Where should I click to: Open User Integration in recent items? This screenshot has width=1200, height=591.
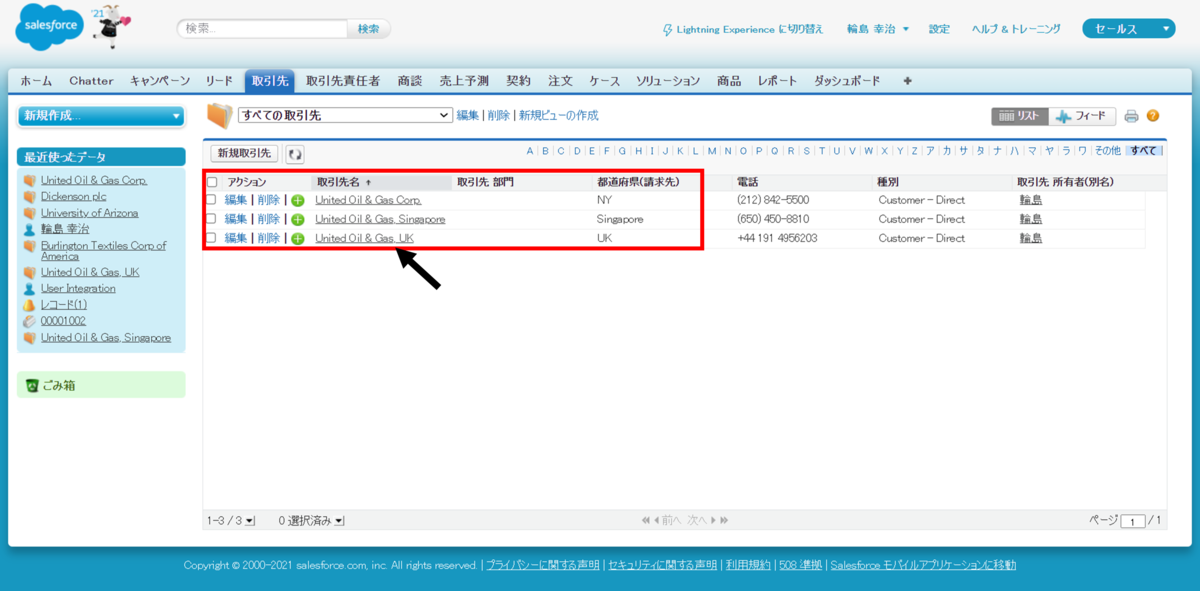[x=78, y=288]
